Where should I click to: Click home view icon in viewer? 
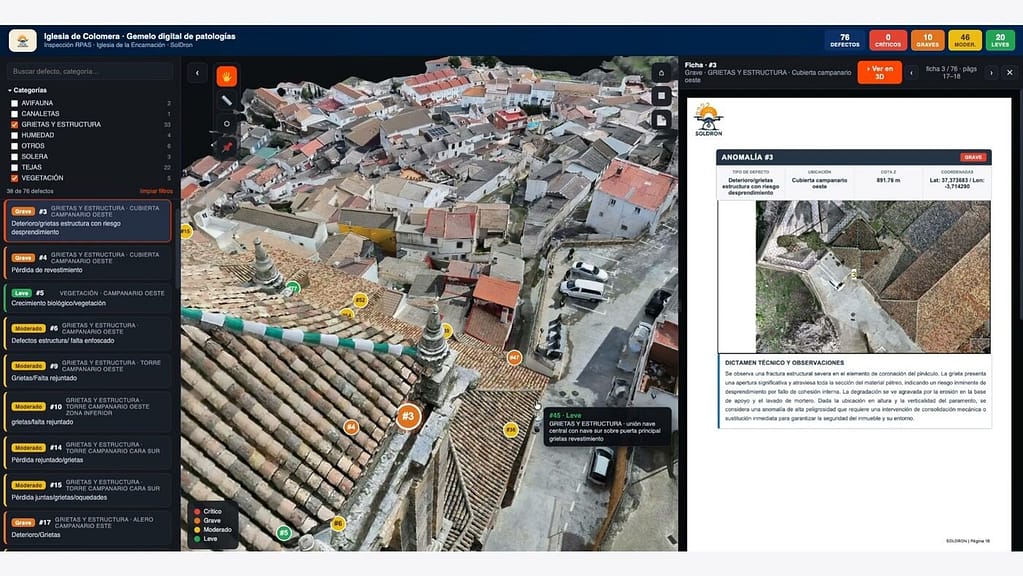(x=661, y=73)
